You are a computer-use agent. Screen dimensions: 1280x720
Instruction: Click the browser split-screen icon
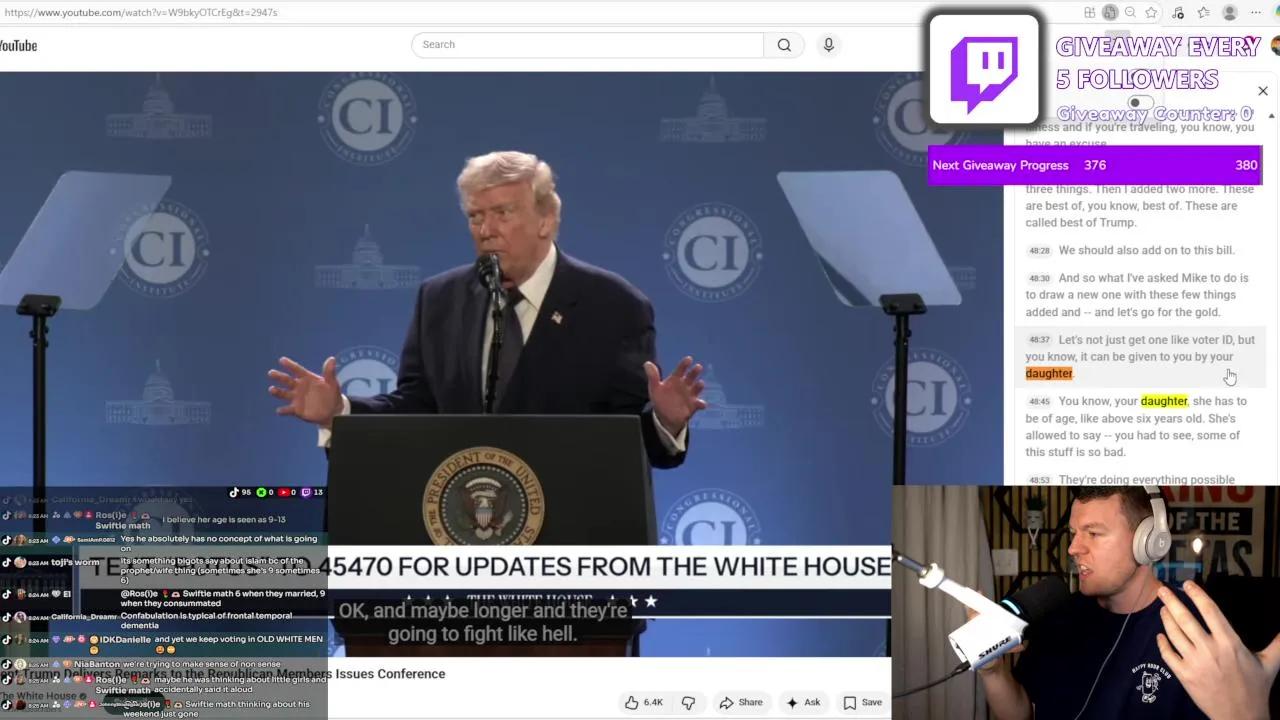pos(1110,12)
